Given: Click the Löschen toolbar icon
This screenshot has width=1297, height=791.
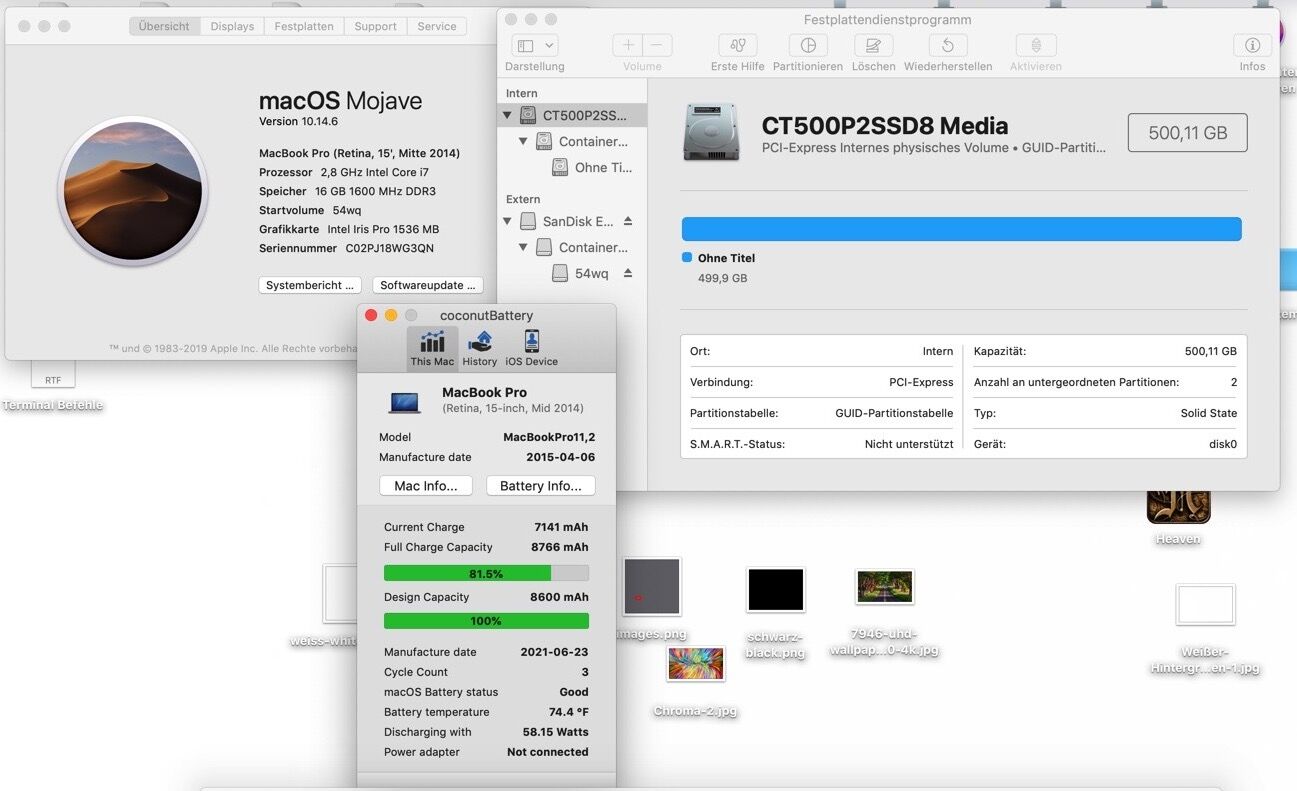Looking at the screenshot, I should (x=873, y=46).
